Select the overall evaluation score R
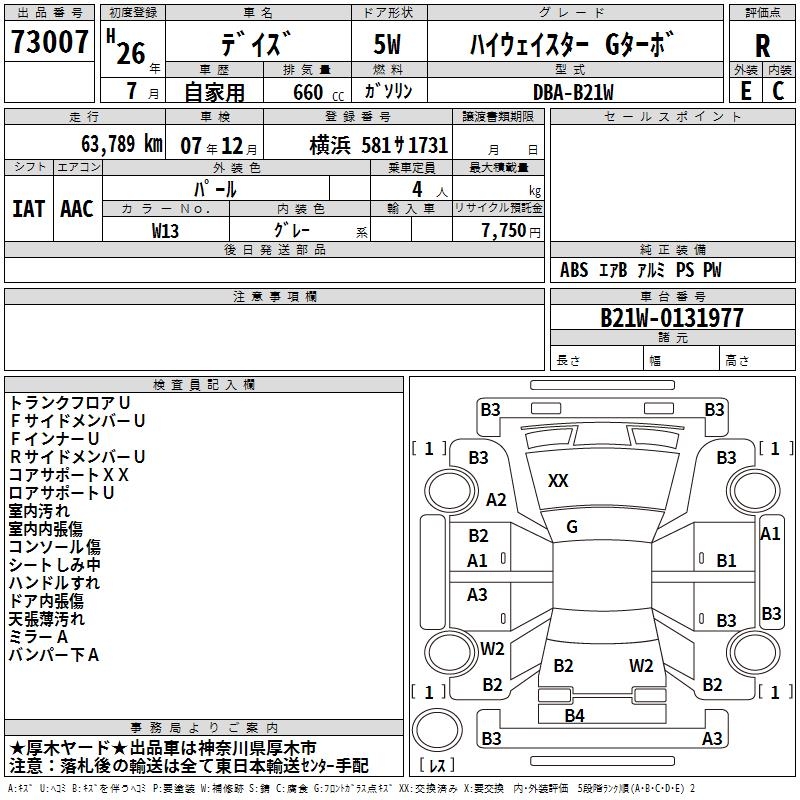The image size is (800, 800). [x=763, y=46]
